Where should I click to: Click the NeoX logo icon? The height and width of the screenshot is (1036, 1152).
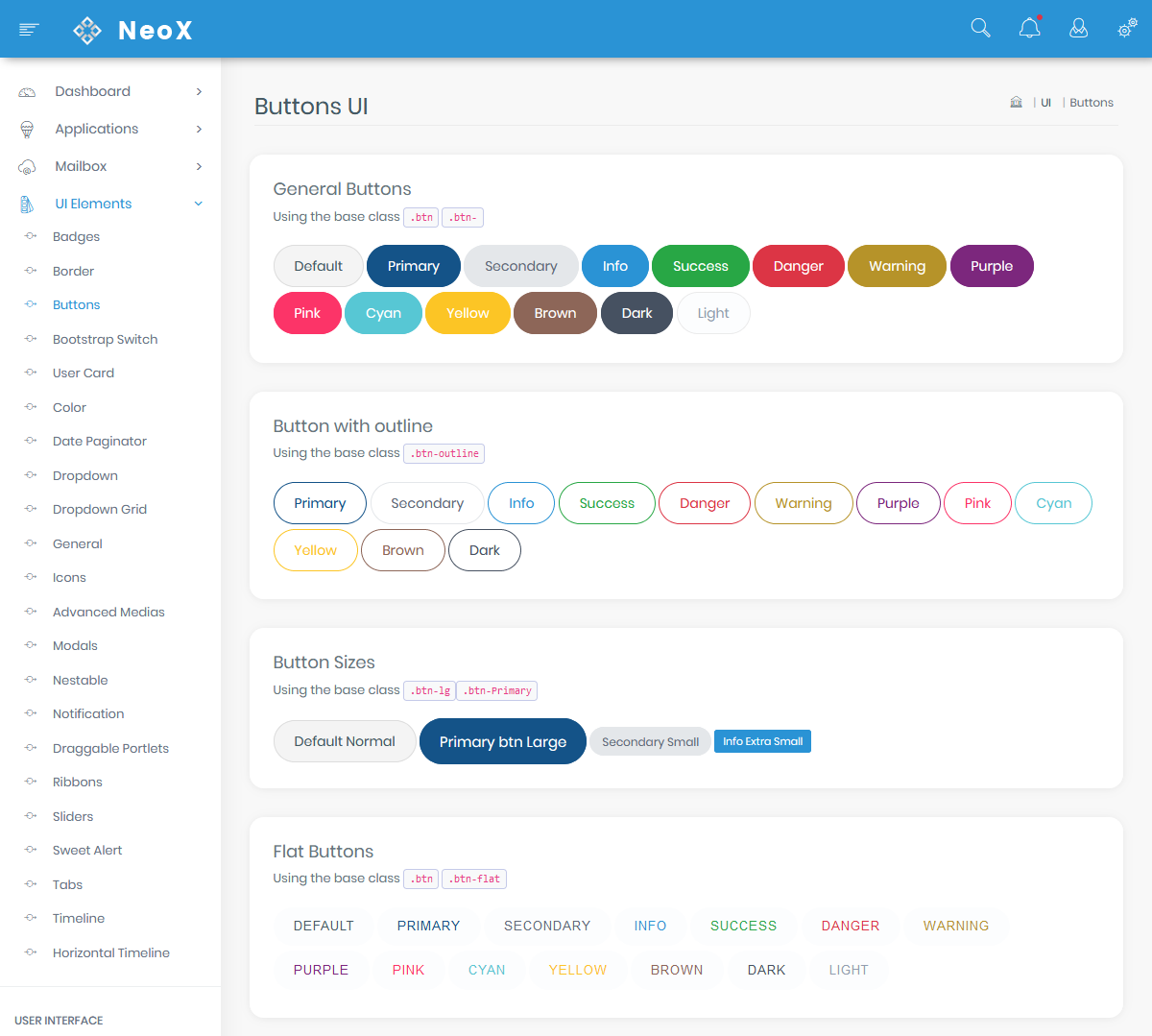(x=87, y=30)
